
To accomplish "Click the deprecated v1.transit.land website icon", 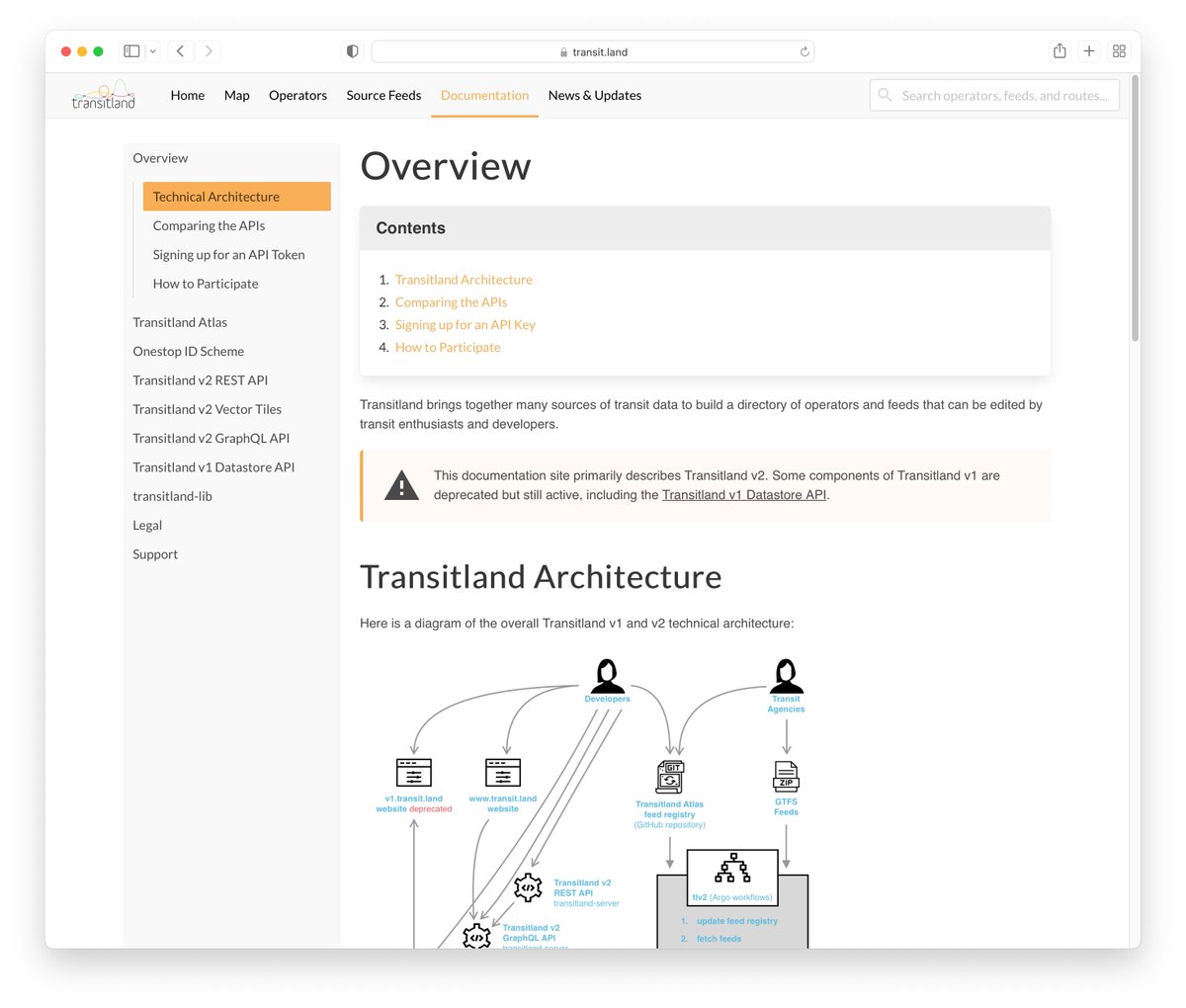I will pyautogui.click(x=413, y=774).
